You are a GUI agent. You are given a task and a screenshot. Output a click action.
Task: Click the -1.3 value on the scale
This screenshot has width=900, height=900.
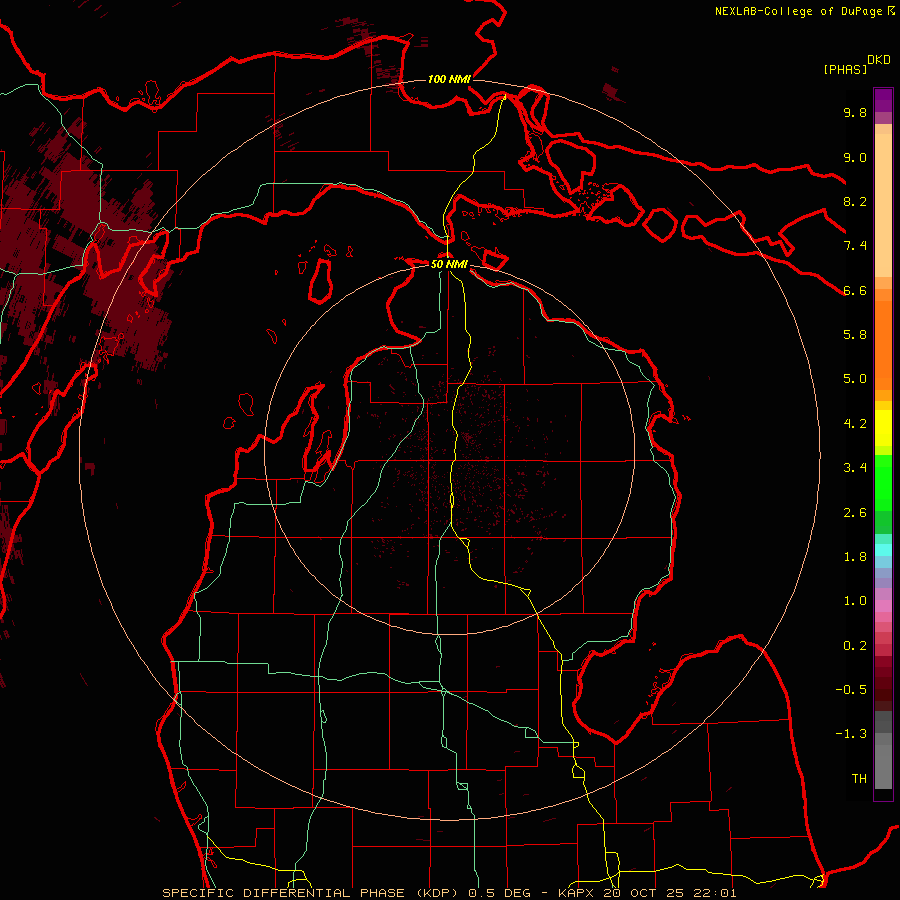(851, 734)
